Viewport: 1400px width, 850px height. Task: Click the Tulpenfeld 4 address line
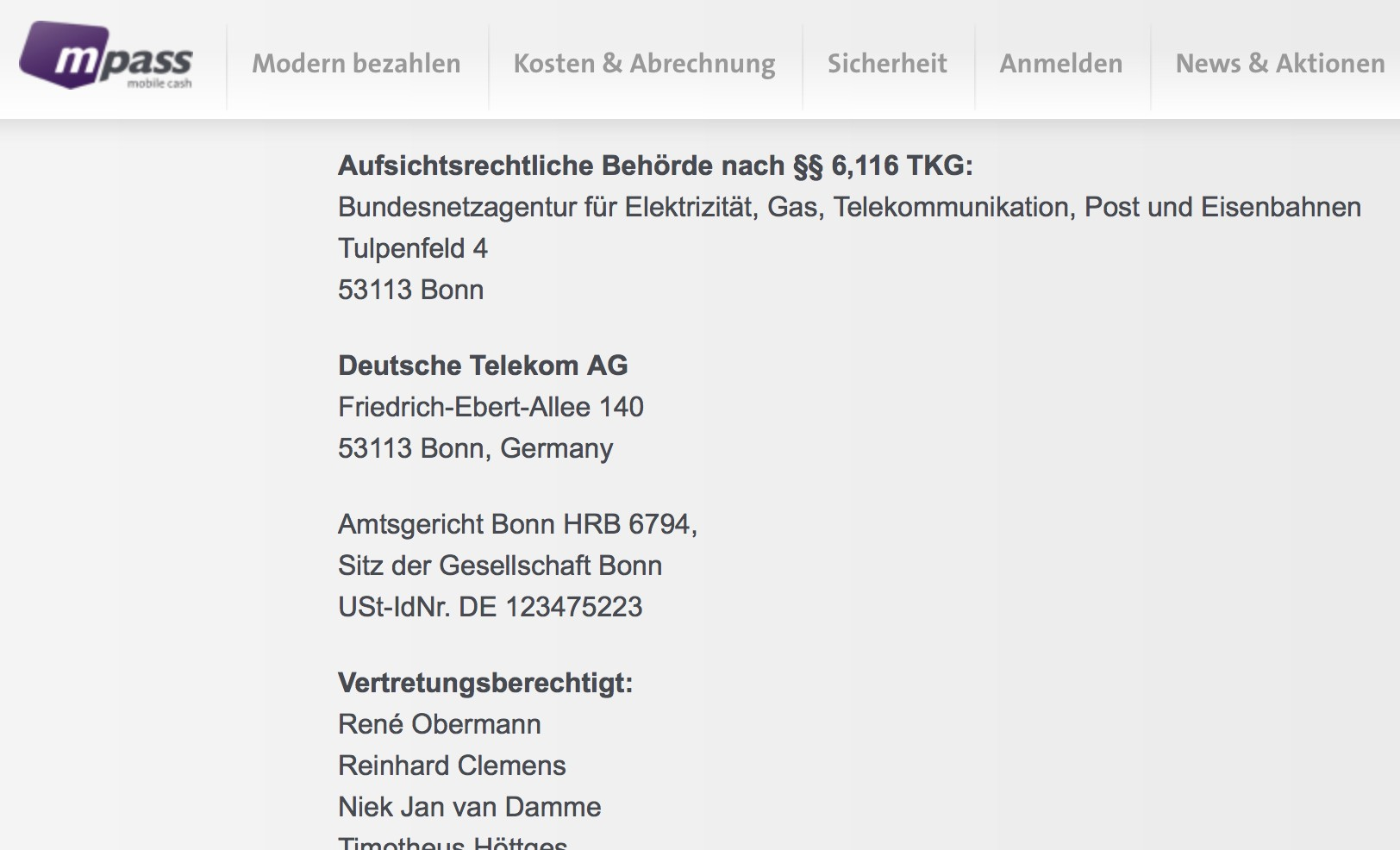pos(412,248)
